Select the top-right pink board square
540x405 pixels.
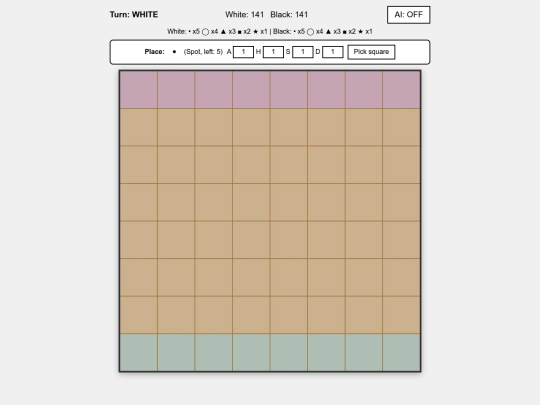coord(401,90)
